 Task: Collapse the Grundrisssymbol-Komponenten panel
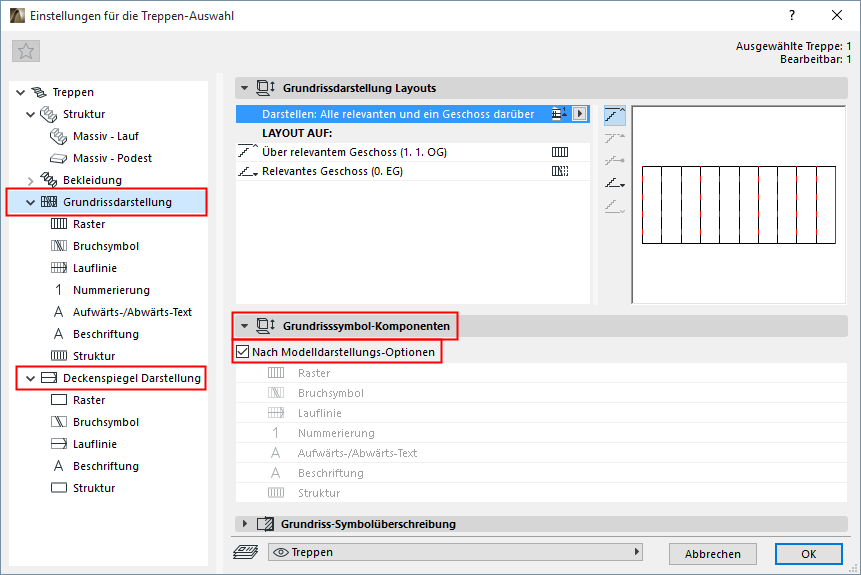pyautogui.click(x=244, y=326)
